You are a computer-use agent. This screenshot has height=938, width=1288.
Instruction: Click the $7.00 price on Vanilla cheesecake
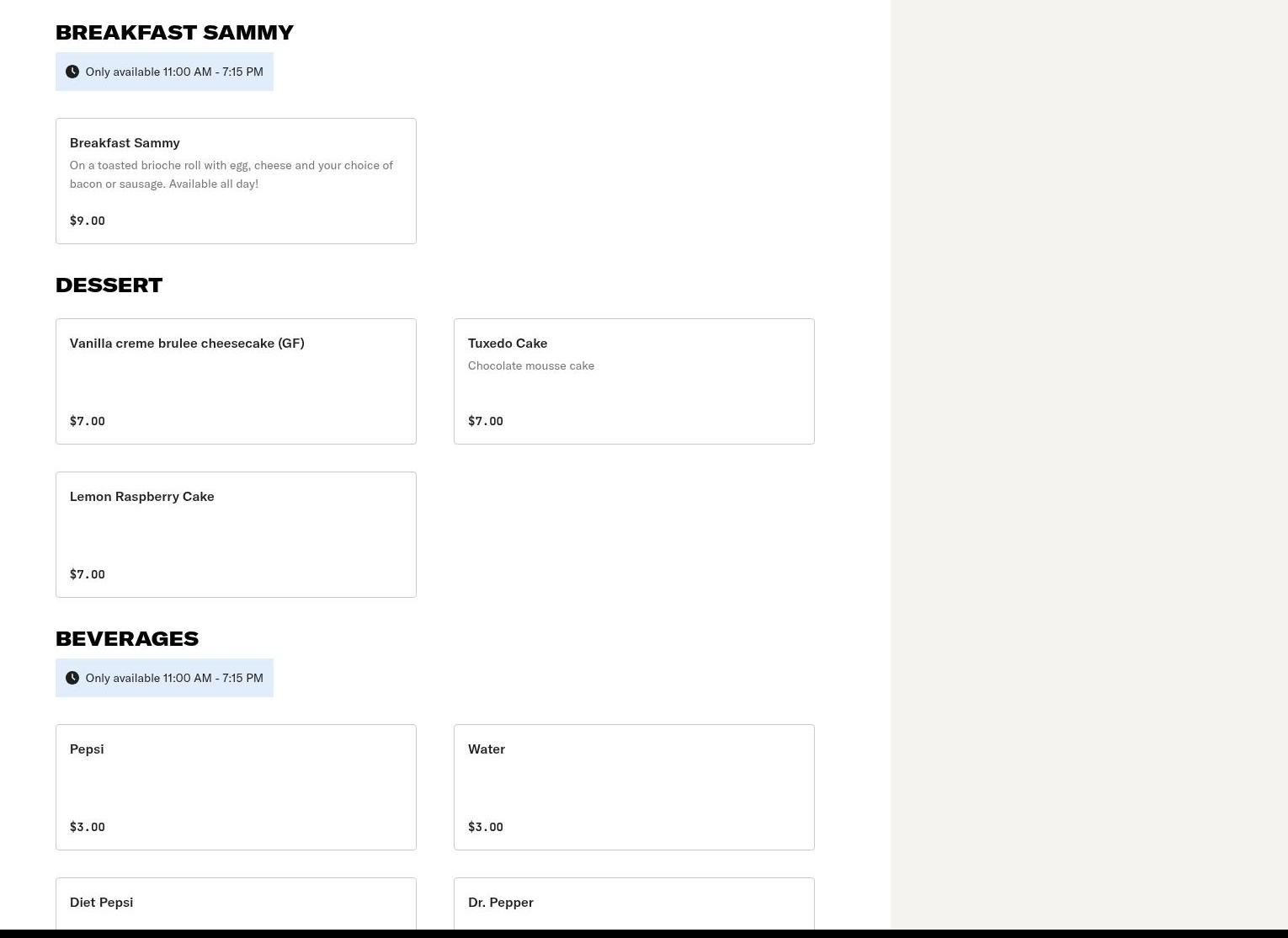tap(88, 421)
